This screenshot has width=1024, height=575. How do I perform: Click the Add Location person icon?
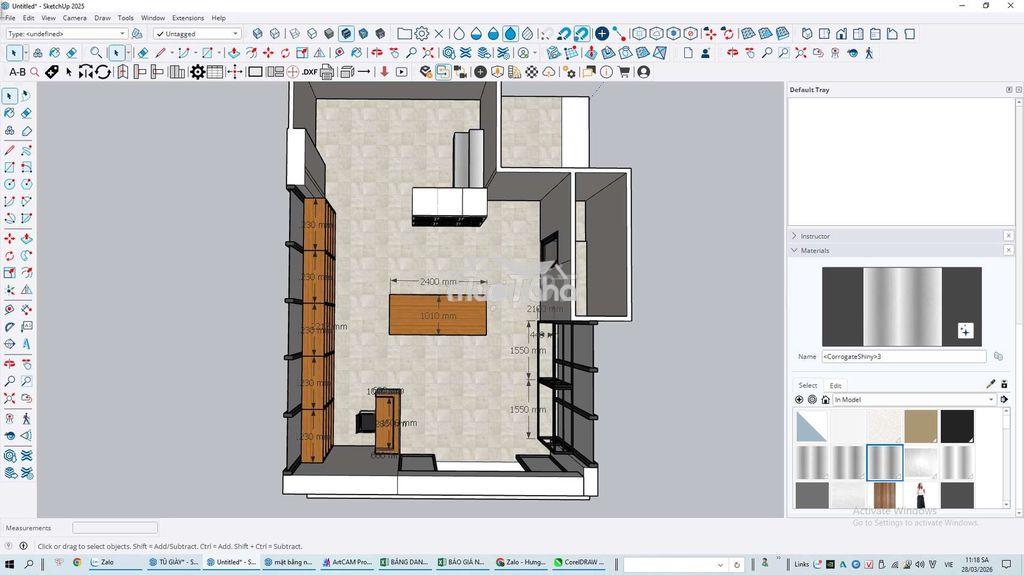click(705, 53)
